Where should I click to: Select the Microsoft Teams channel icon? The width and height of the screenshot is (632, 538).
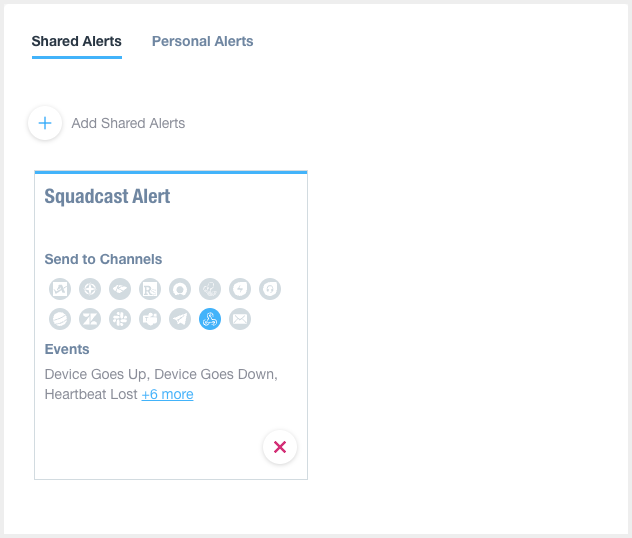(x=150, y=319)
